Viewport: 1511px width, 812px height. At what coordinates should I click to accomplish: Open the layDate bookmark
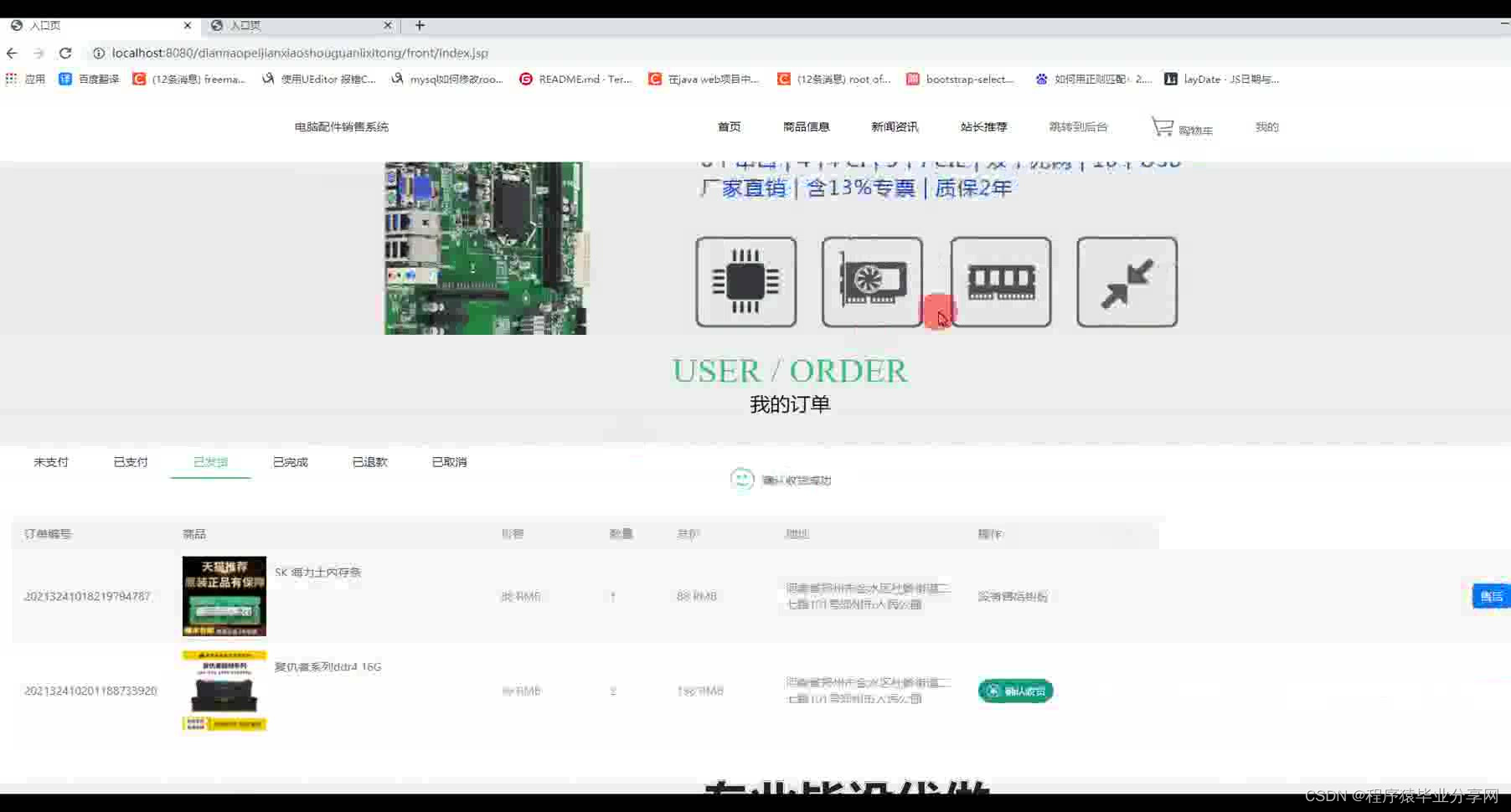pyautogui.click(x=1221, y=79)
